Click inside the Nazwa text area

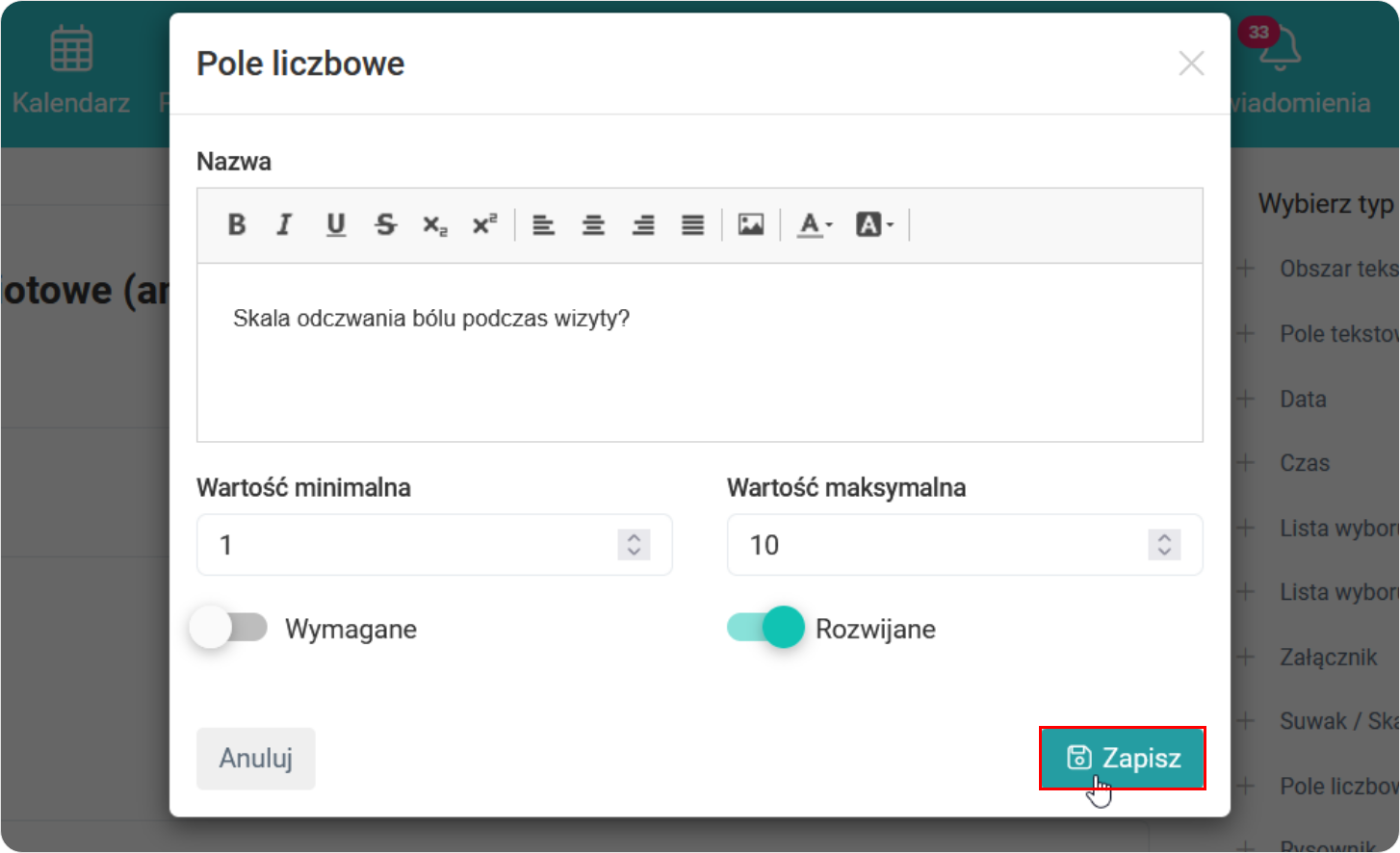pos(700,352)
